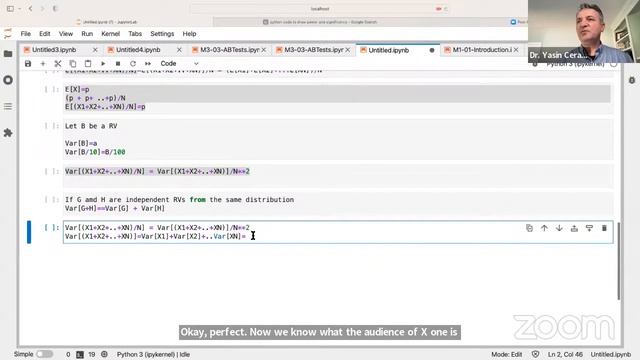Viewport: 640px width, 360px height.
Task: Insert a cell below using plus icon
Action: 42,64
